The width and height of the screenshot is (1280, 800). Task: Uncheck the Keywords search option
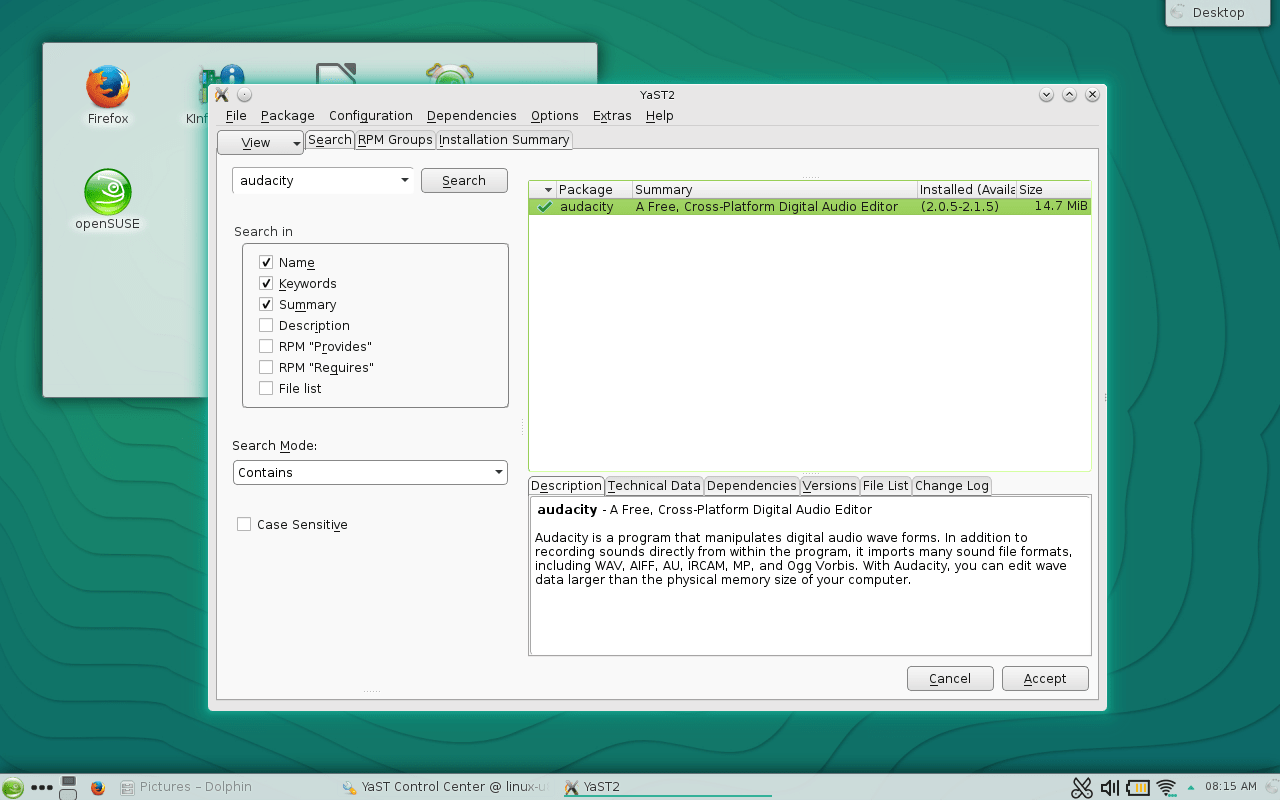tap(266, 283)
